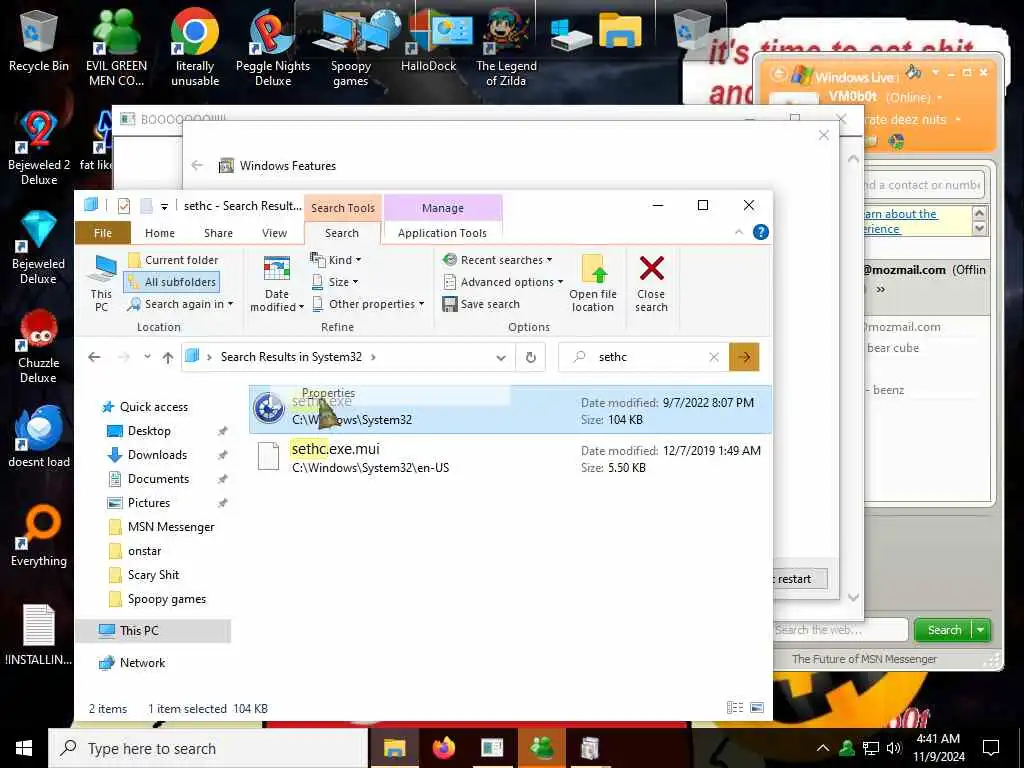Open Recent searches dropdown
Screen dimensions: 1024x768
[x=498, y=260]
